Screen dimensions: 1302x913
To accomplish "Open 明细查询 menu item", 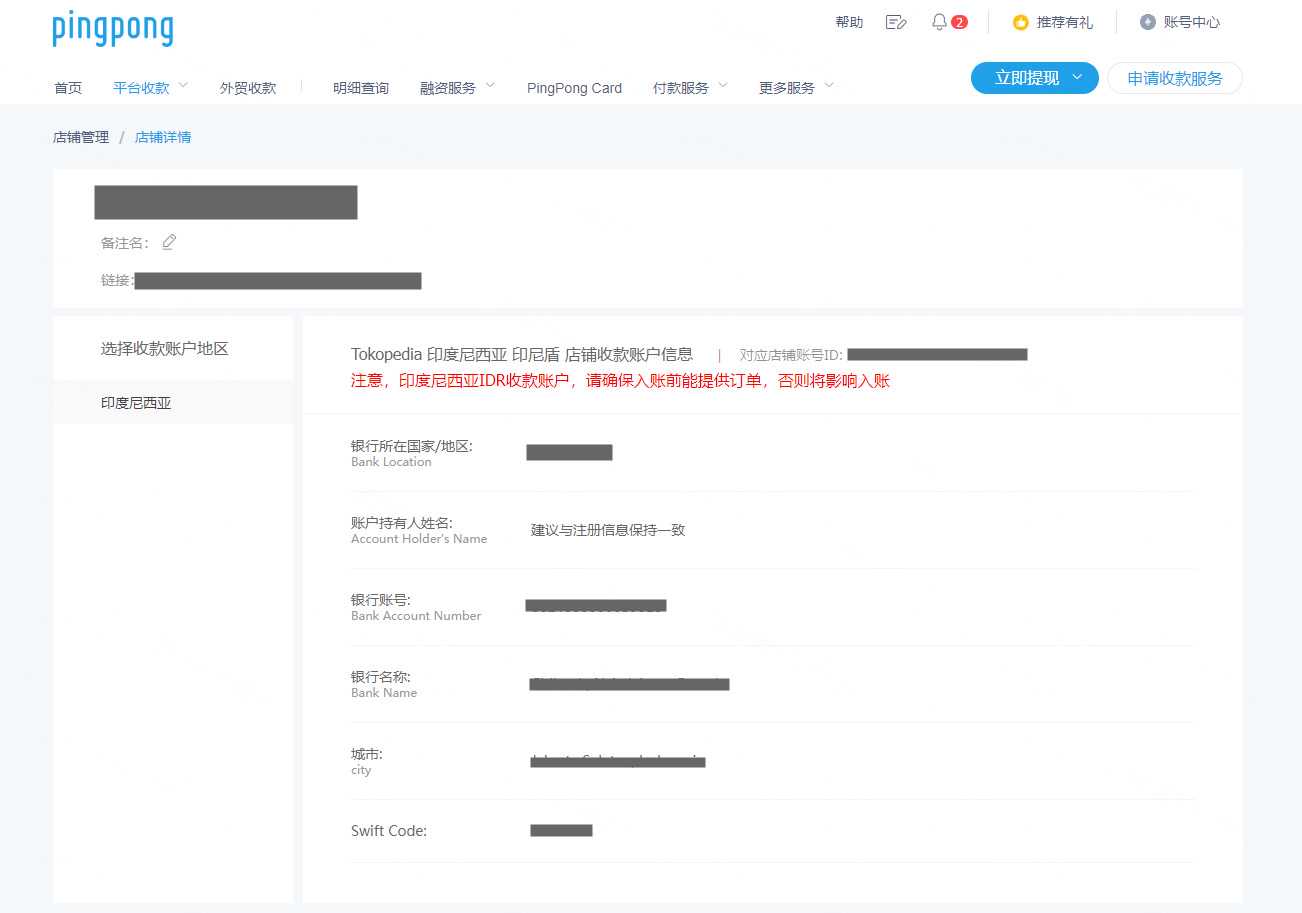I will pyautogui.click(x=361, y=88).
